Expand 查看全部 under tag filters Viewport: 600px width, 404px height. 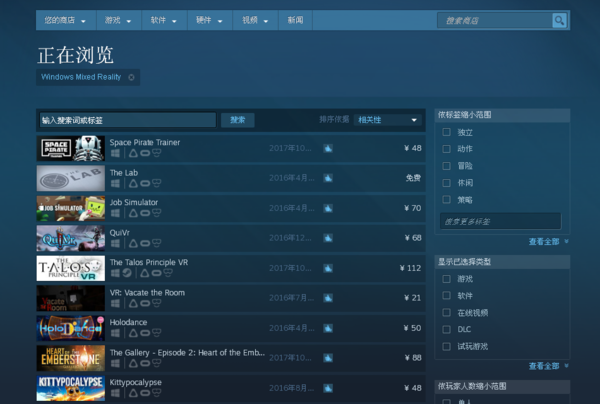pos(548,241)
